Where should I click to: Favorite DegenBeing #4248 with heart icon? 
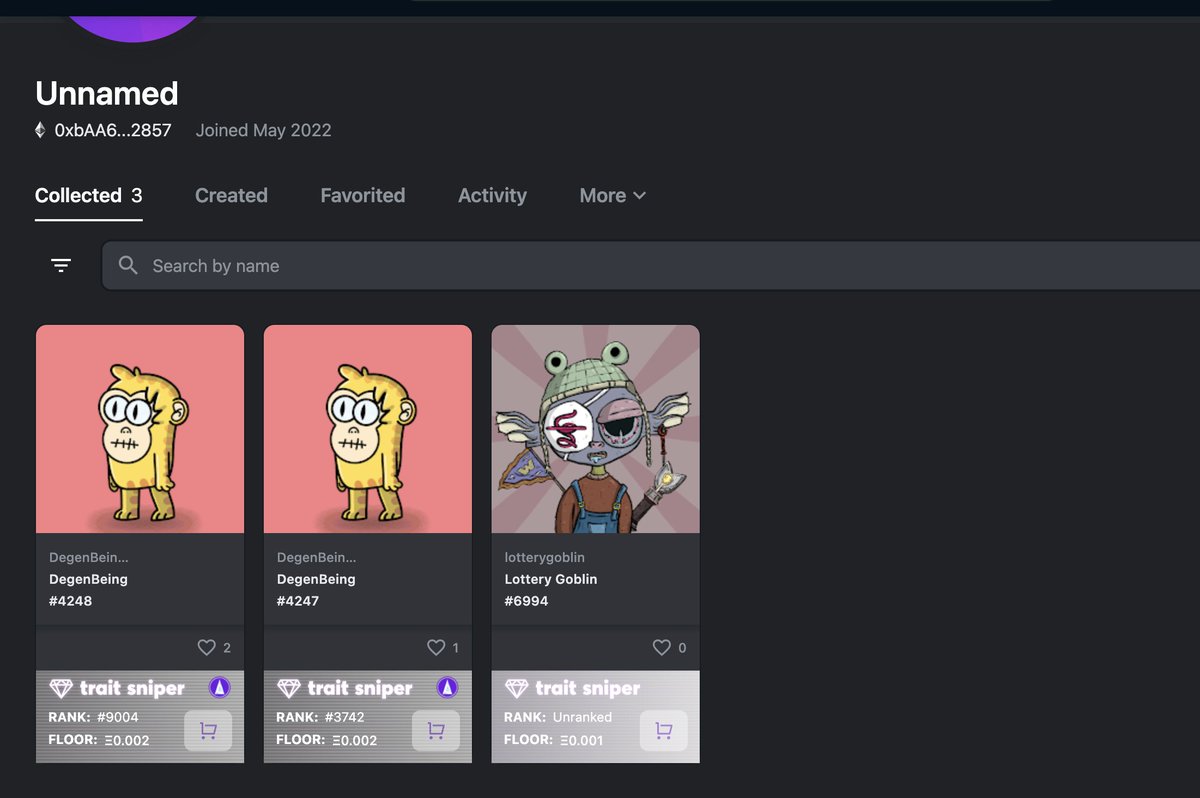pos(207,647)
